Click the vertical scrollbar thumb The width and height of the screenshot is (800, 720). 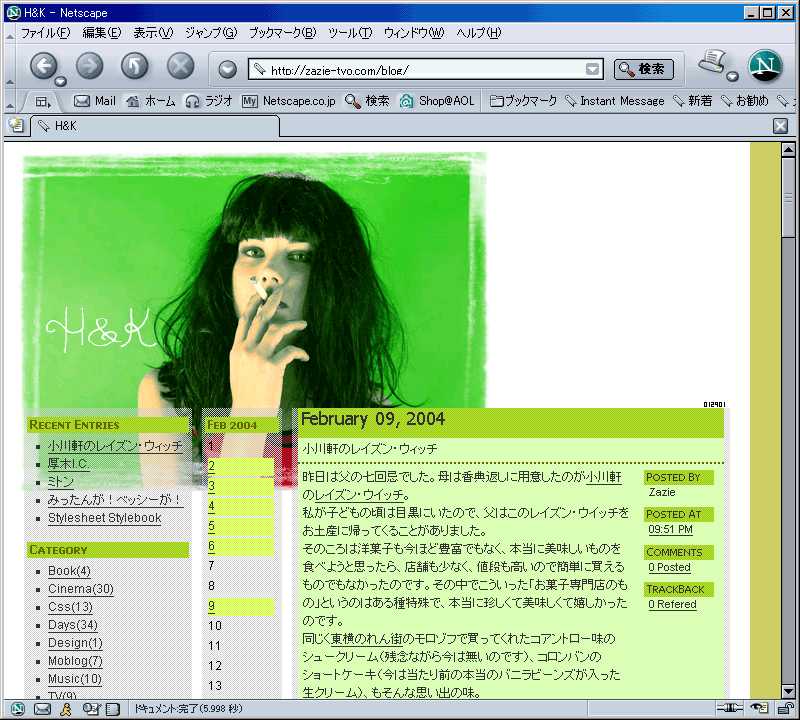788,197
